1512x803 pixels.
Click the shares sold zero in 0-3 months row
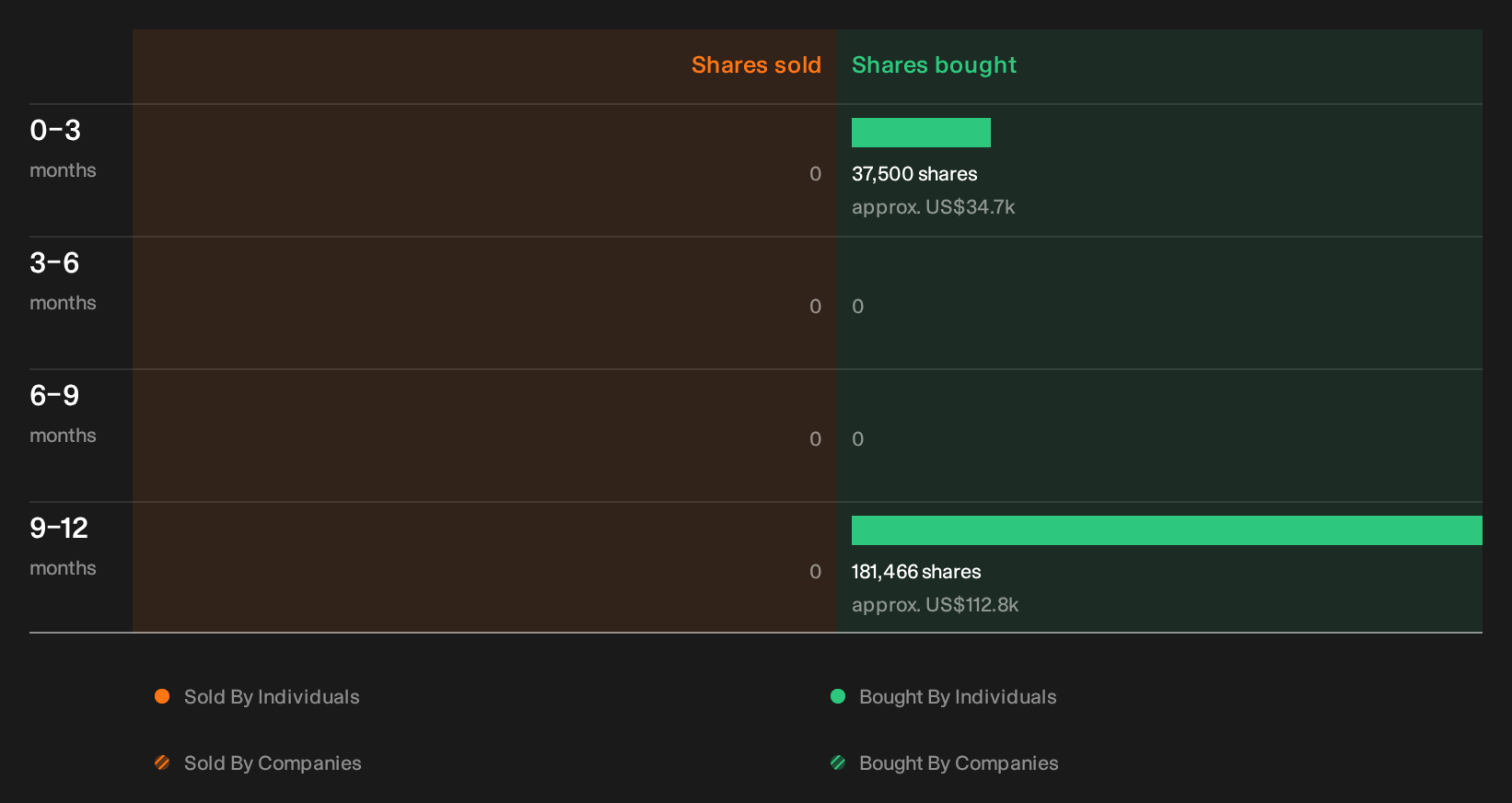click(x=815, y=174)
